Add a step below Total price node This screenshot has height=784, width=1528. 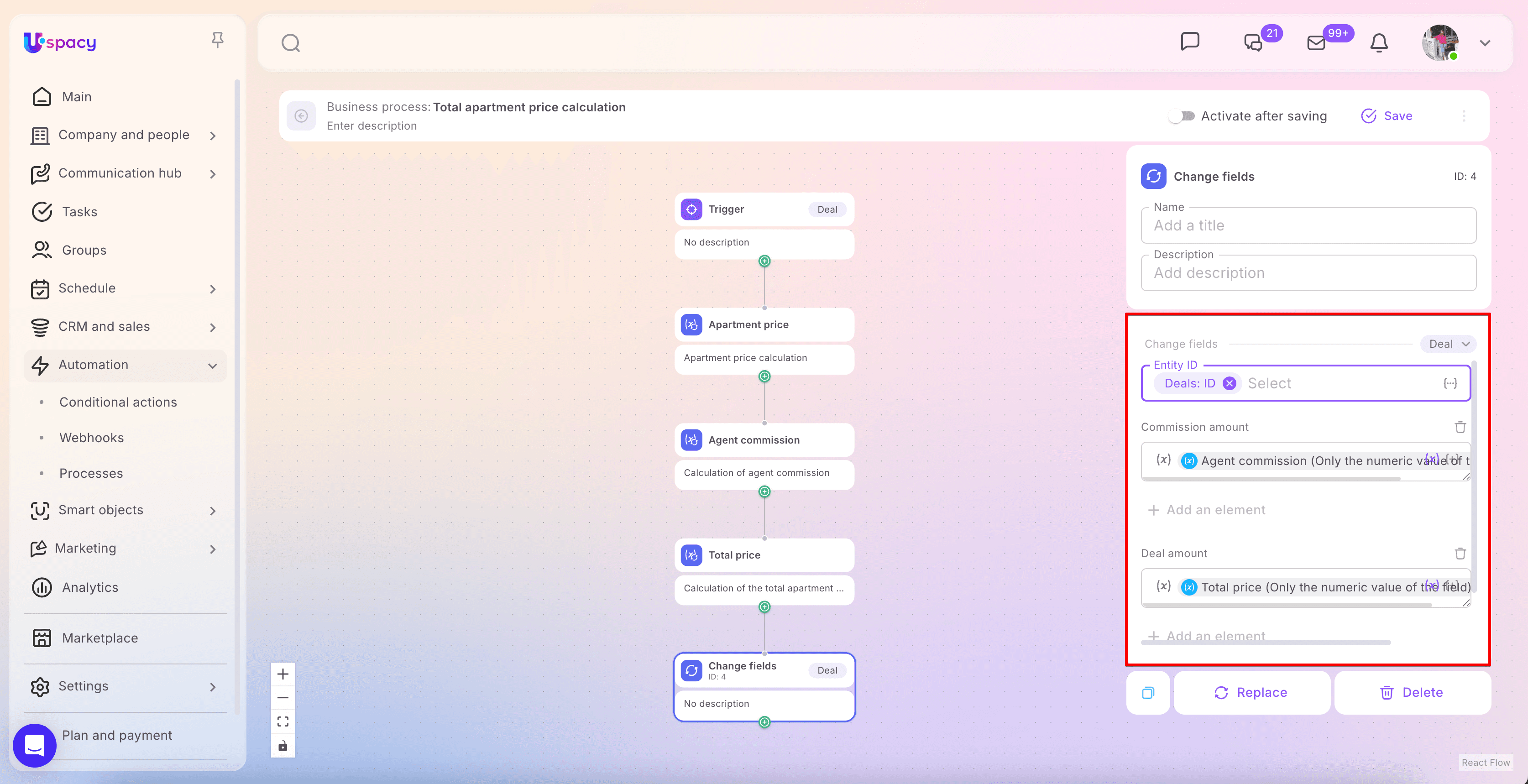pyautogui.click(x=764, y=606)
